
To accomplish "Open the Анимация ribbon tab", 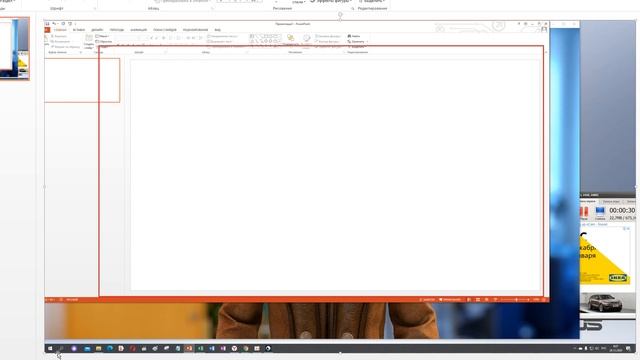I will 138,30.
